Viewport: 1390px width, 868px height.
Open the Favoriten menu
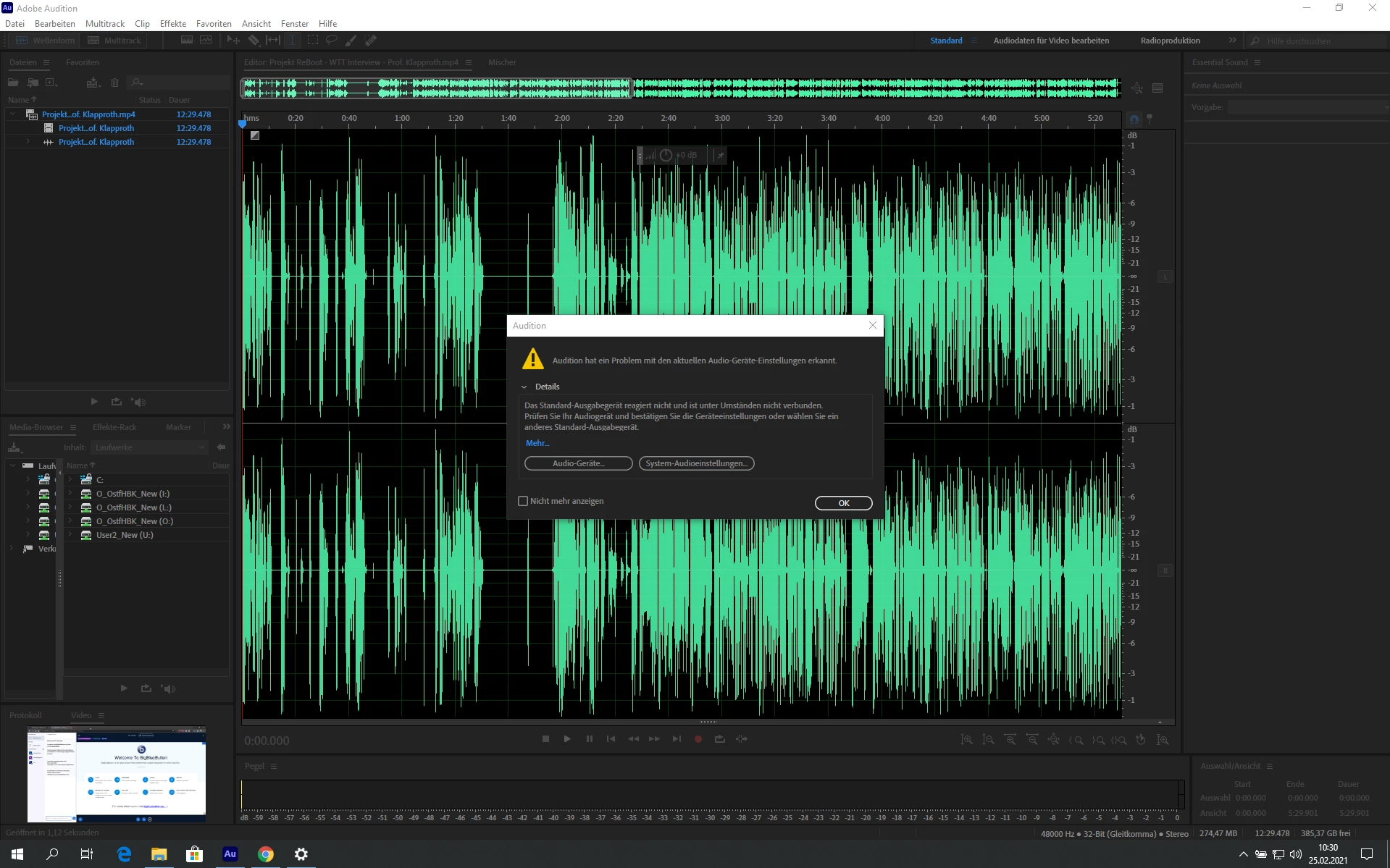point(214,24)
